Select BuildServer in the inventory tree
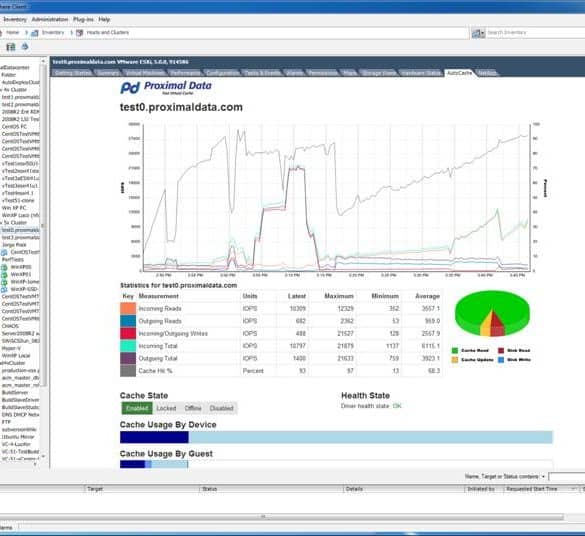 (x=15, y=392)
